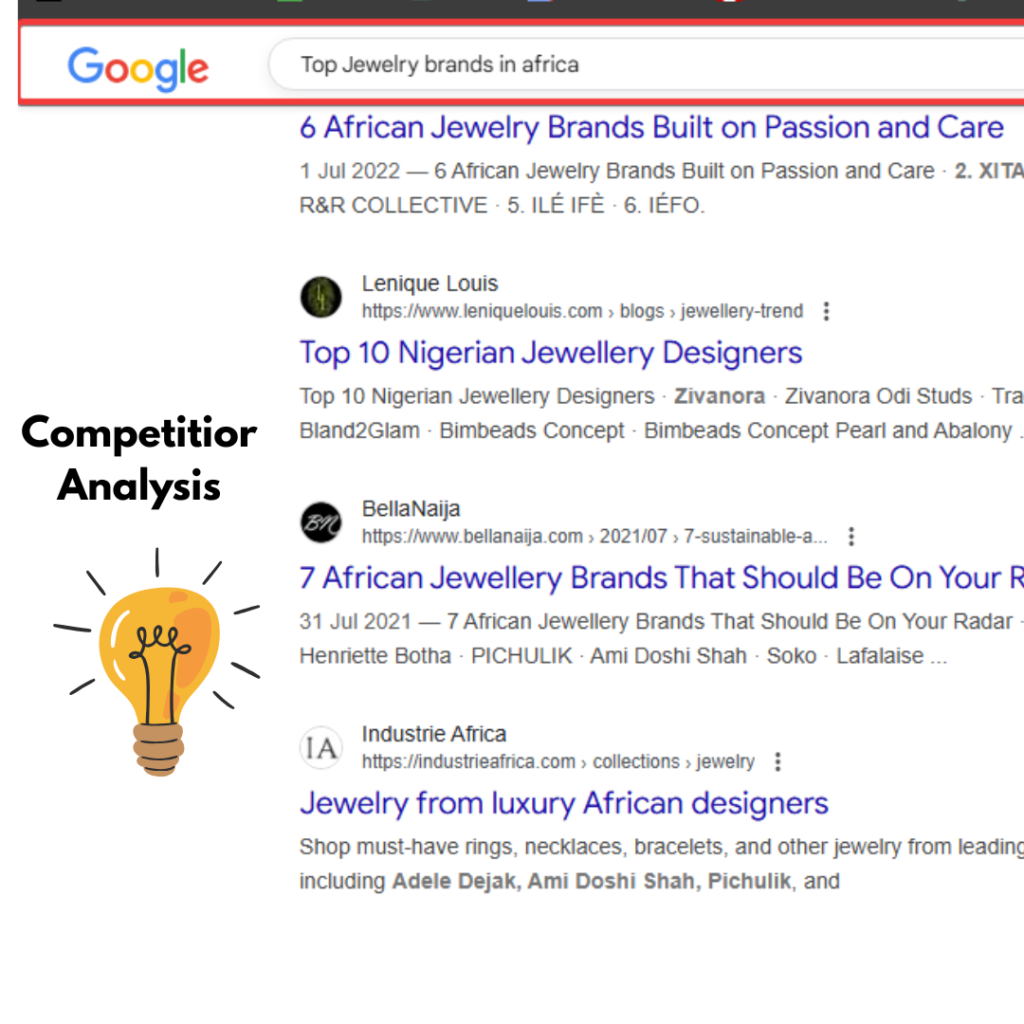Image resolution: width=1024 pixels, height=1024 pixels.
Task: Open more options for BellaNaija result
Action: coord(851,536)
